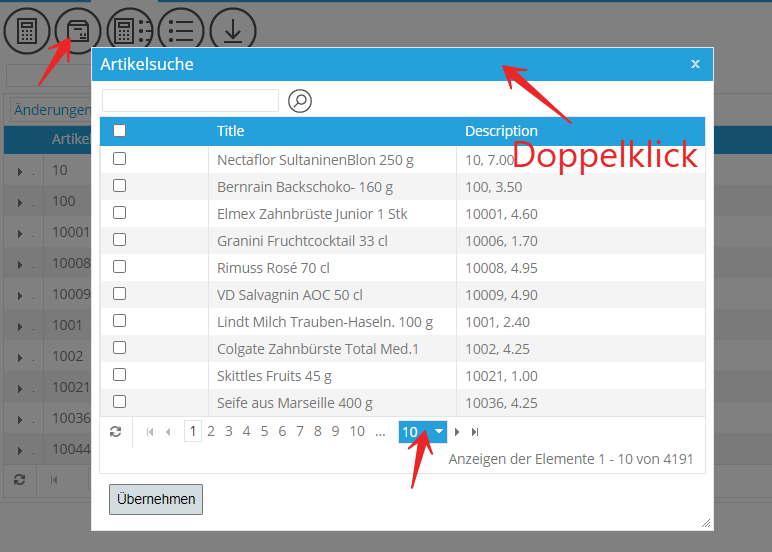The width and height of the screenshot is (772, 552).
Task: Refresh the background article grid
Action: pos(20,480)
